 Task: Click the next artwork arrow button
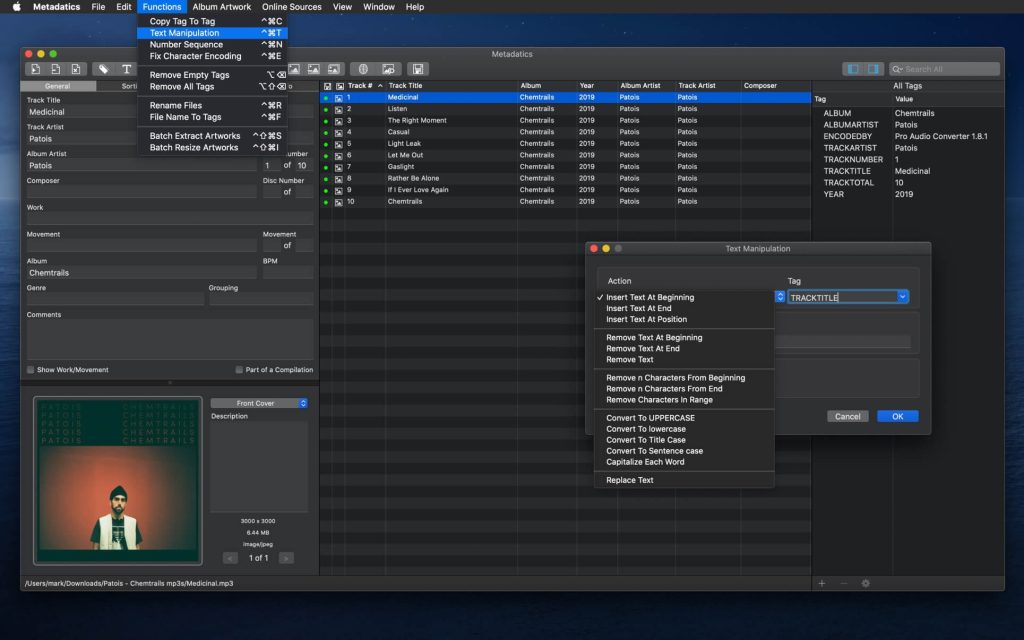point(286,558)
